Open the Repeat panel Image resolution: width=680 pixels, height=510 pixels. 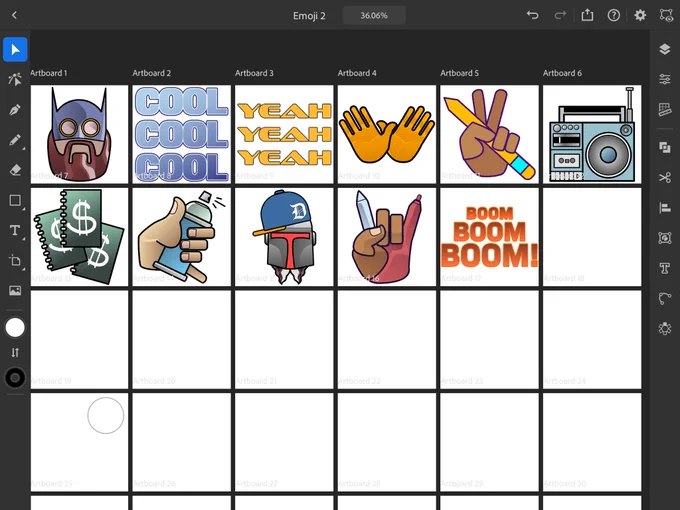(665, 328)
